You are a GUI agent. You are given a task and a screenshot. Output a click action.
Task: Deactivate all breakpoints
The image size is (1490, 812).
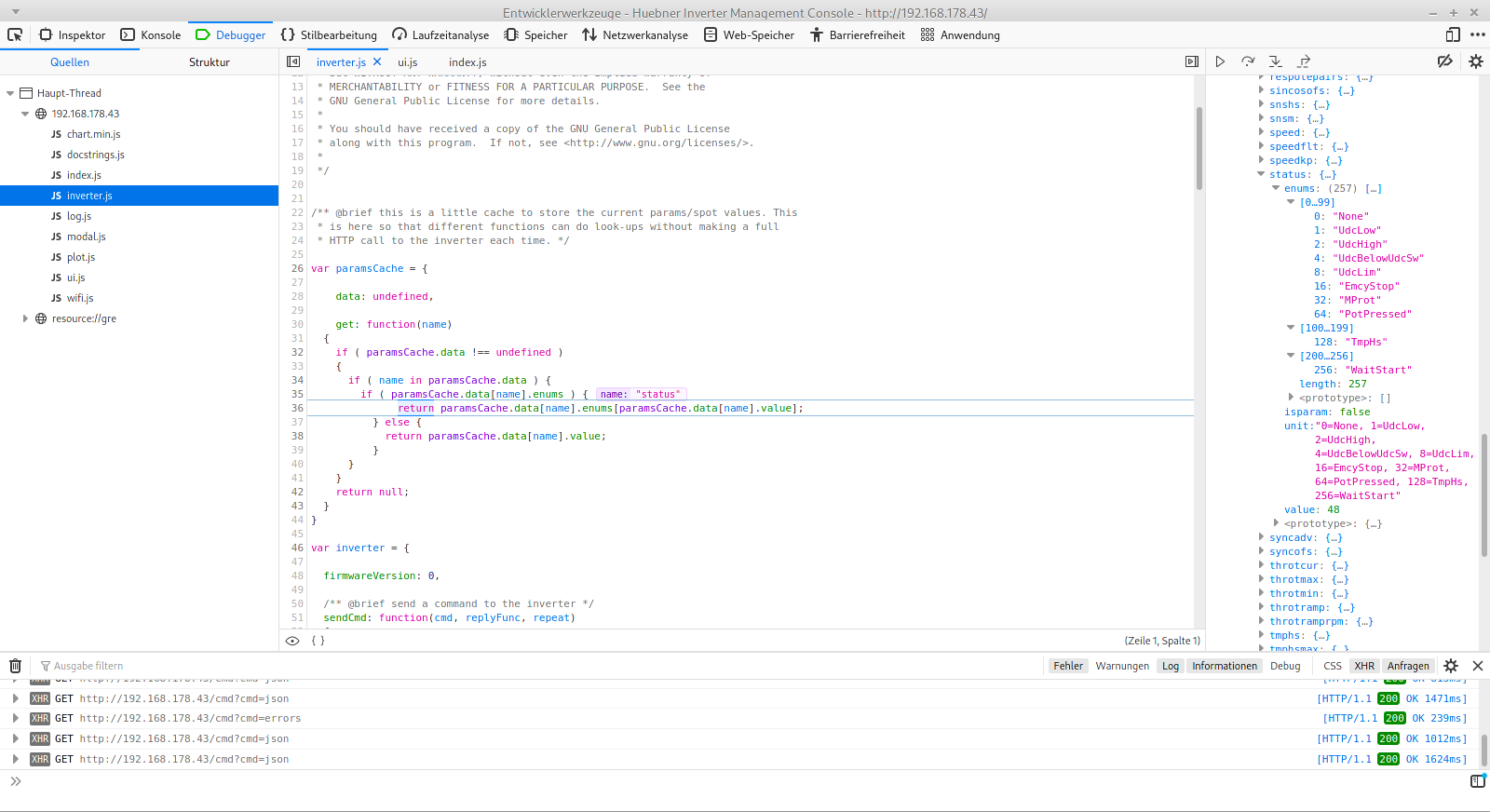[x=1444, y=61]
